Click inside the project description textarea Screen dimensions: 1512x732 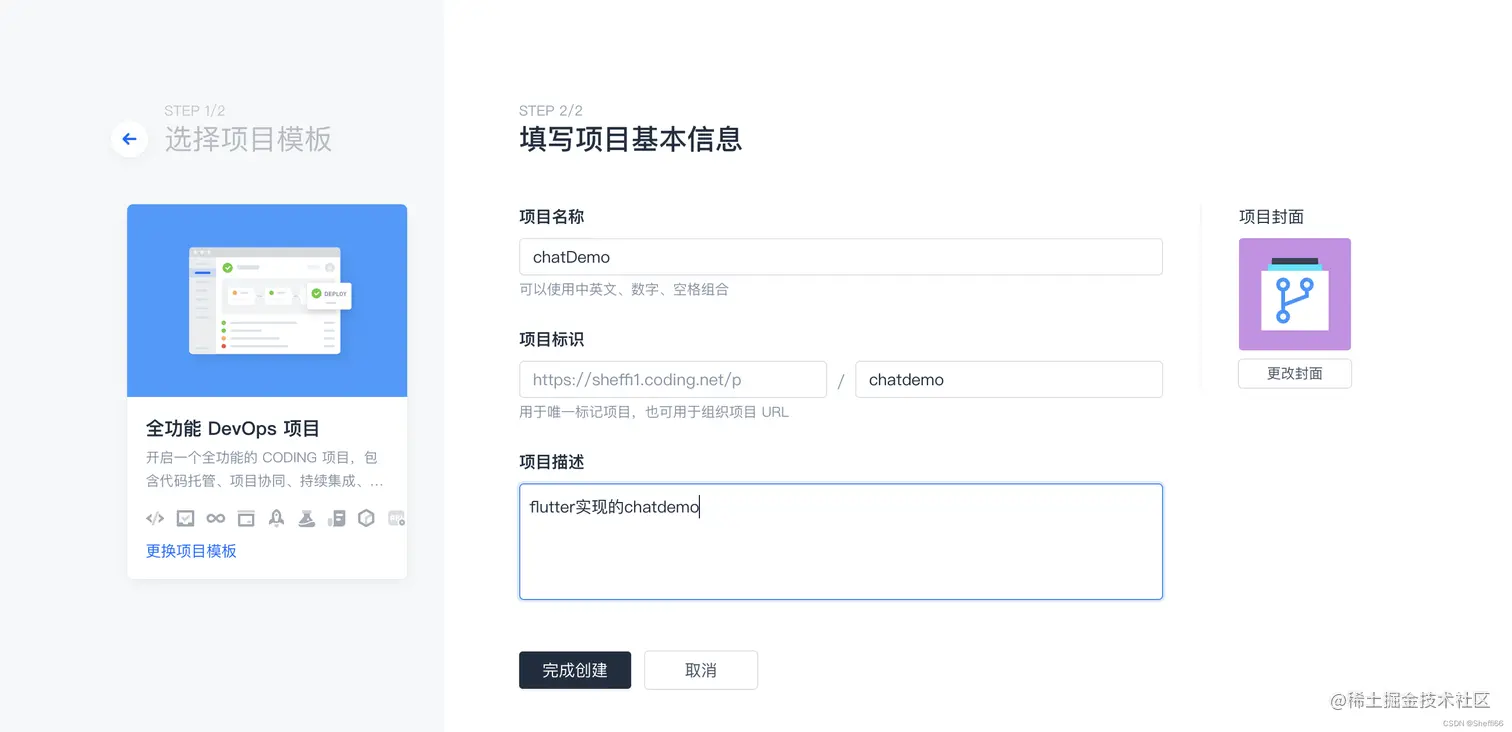click(840, 540)
